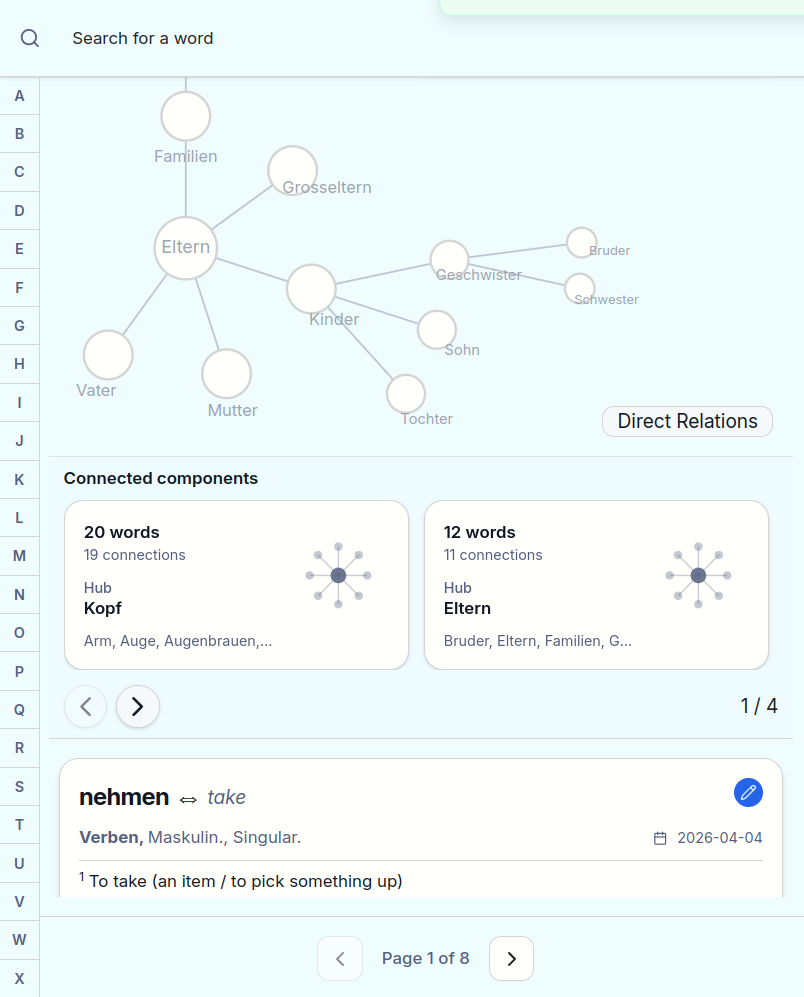The height and width of the screenshot is (997, 804).
Task: Jump to letter S in alphabet index
Action: point(19,786)
